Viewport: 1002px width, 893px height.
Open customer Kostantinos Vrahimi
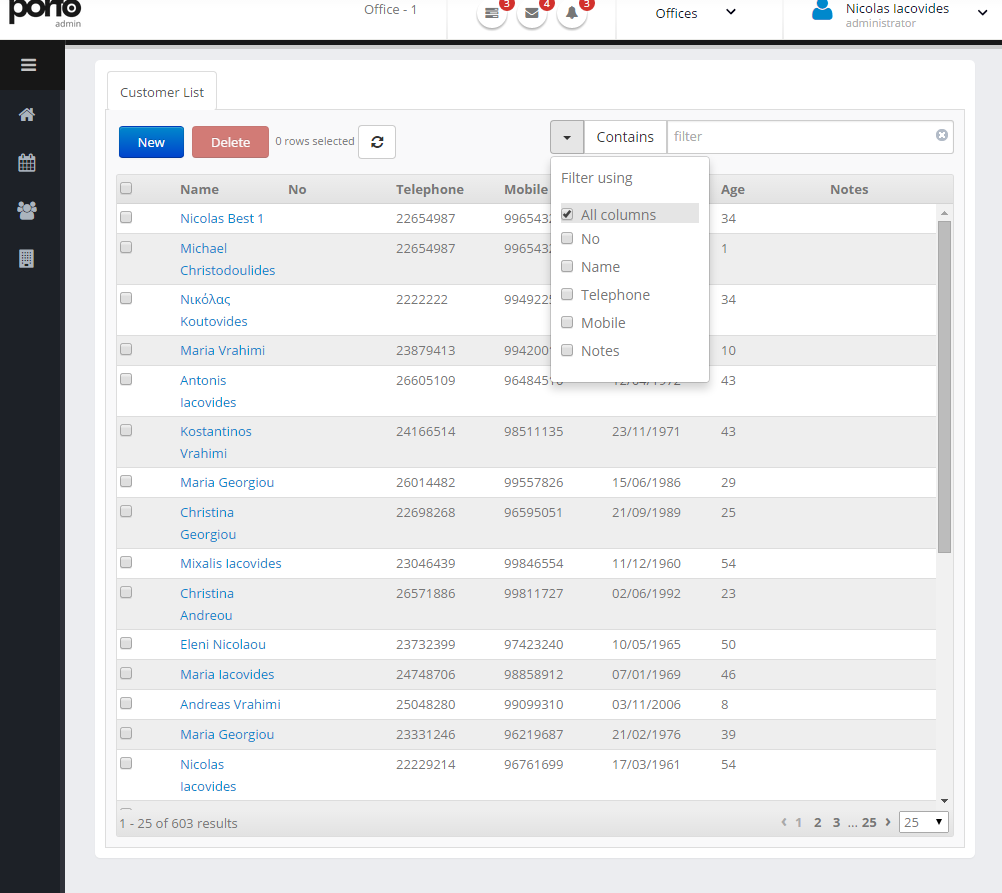click(x=215, y=442)
